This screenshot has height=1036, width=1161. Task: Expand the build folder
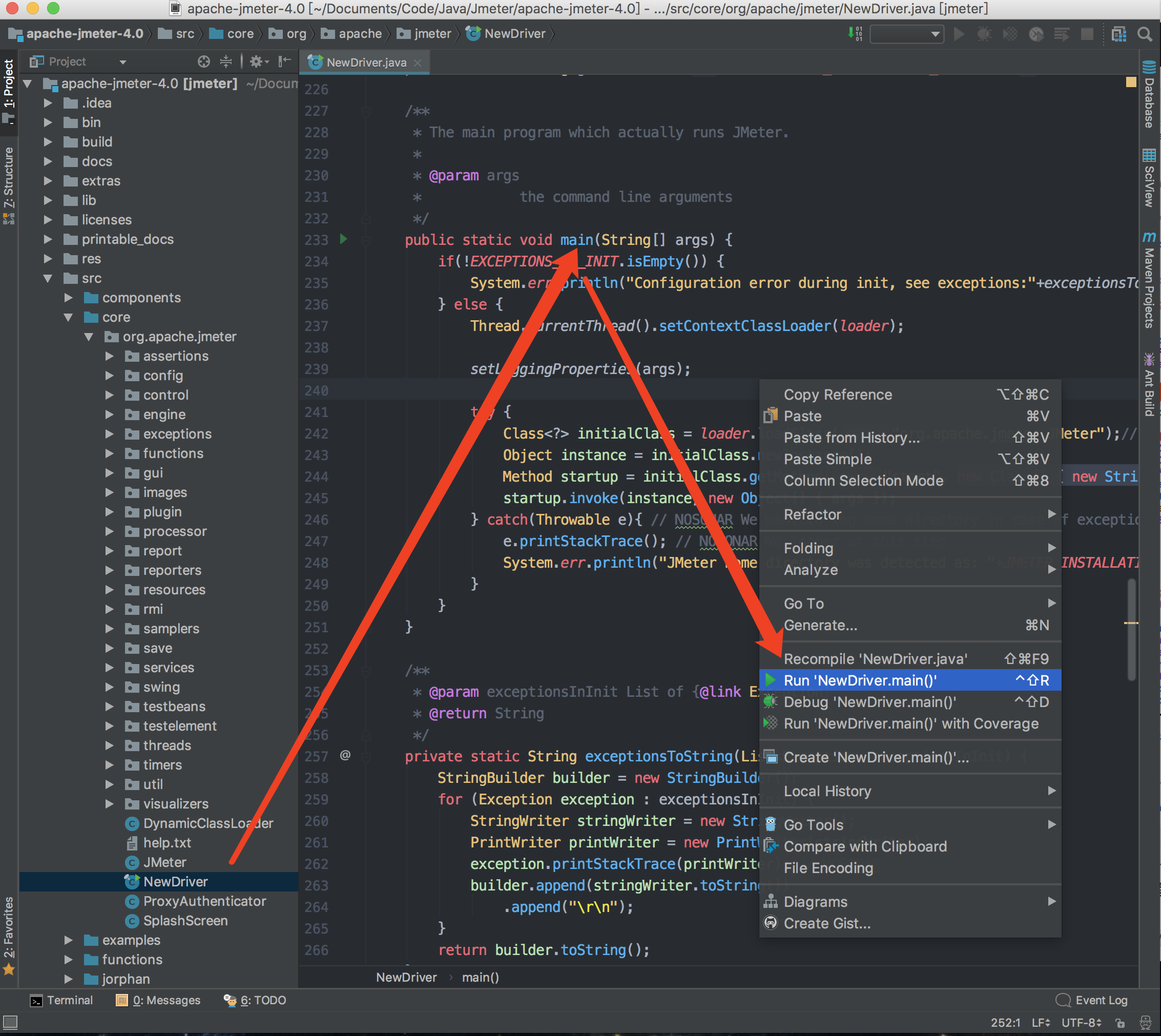(48, 142)
